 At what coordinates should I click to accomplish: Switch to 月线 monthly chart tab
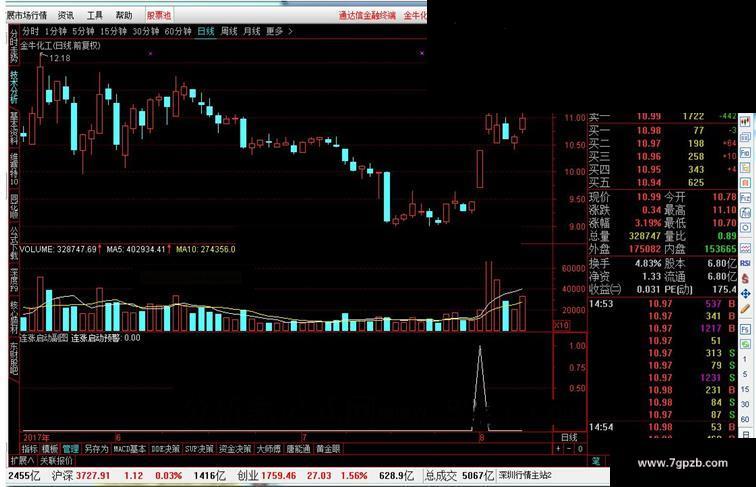[252, 31]
